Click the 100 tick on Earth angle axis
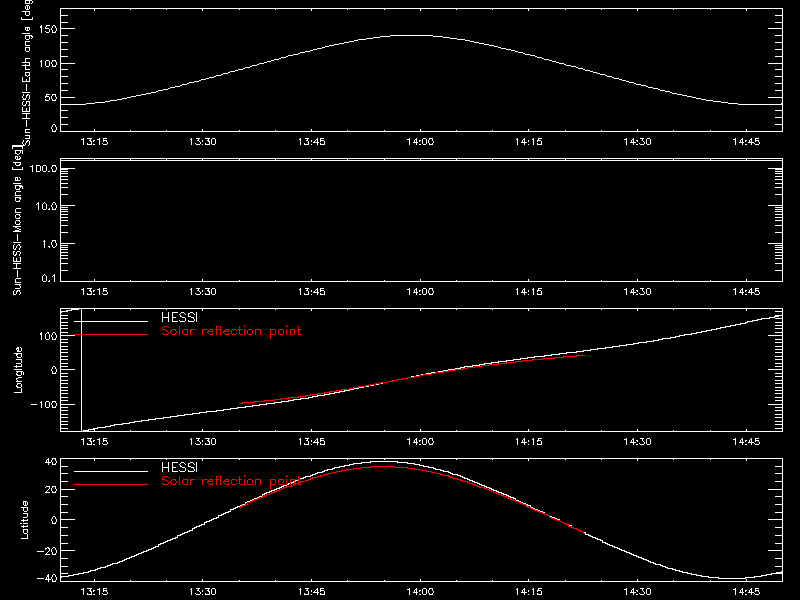800x600 pixels. tap(48, 64)
